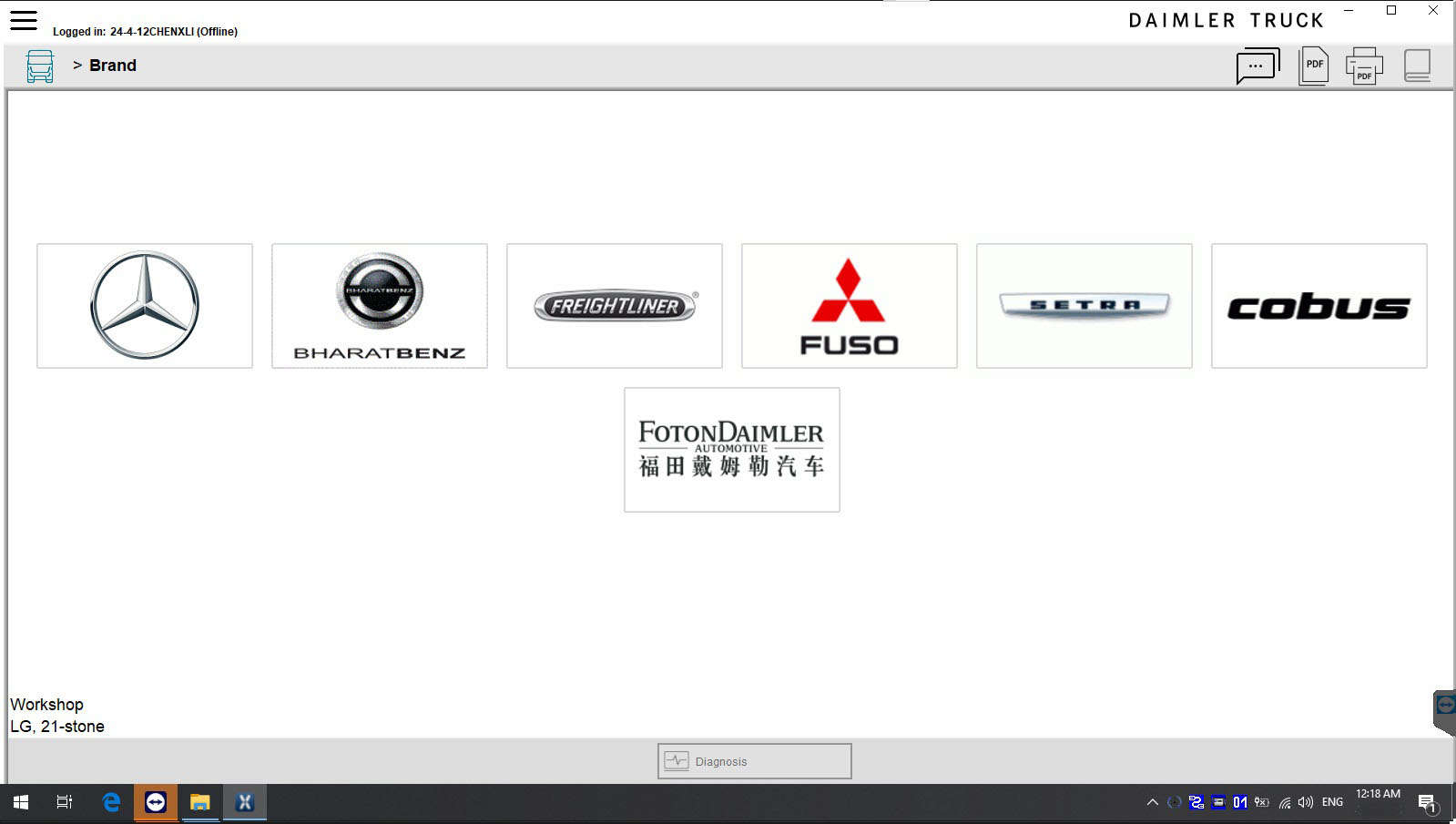
Task: Open the help manual book icon
Action: click(x=1417, y=66)
